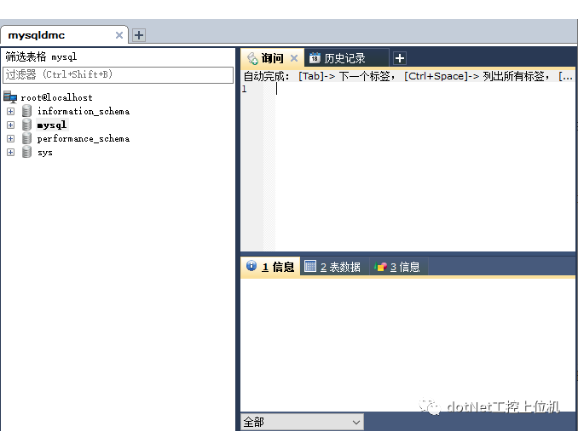Viewport: 579px width, 431px height.
Task: Open the 询问 query tab
Action: point(273,58)
